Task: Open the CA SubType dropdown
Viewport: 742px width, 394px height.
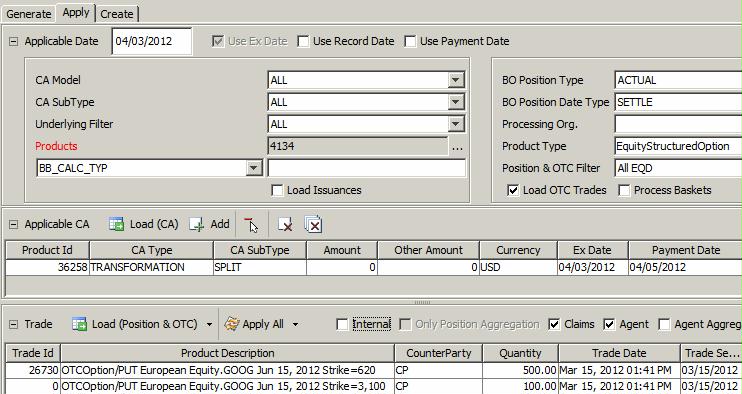Action: (x=456, y=102)
